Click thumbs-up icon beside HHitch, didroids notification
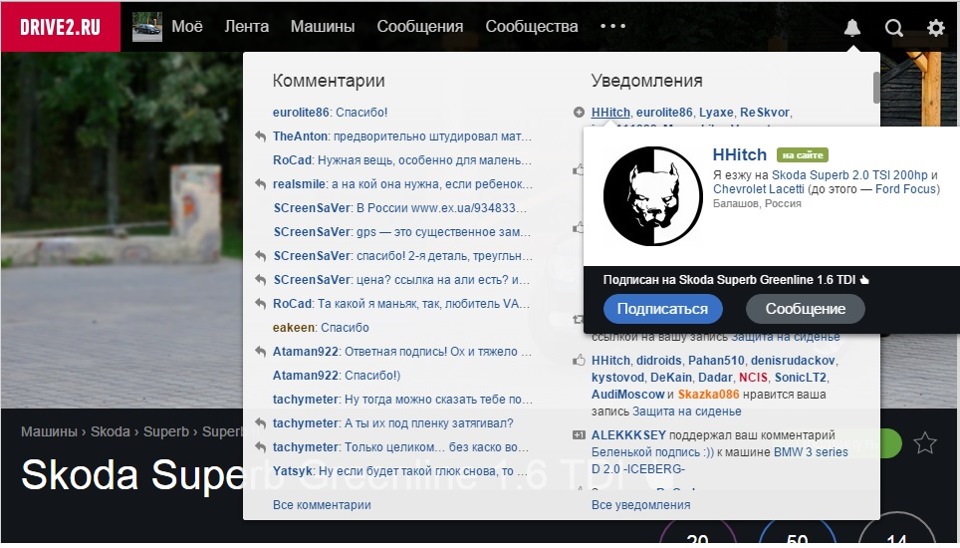Image resolution: width=960 pixels, height=548 pixels. 579,361
